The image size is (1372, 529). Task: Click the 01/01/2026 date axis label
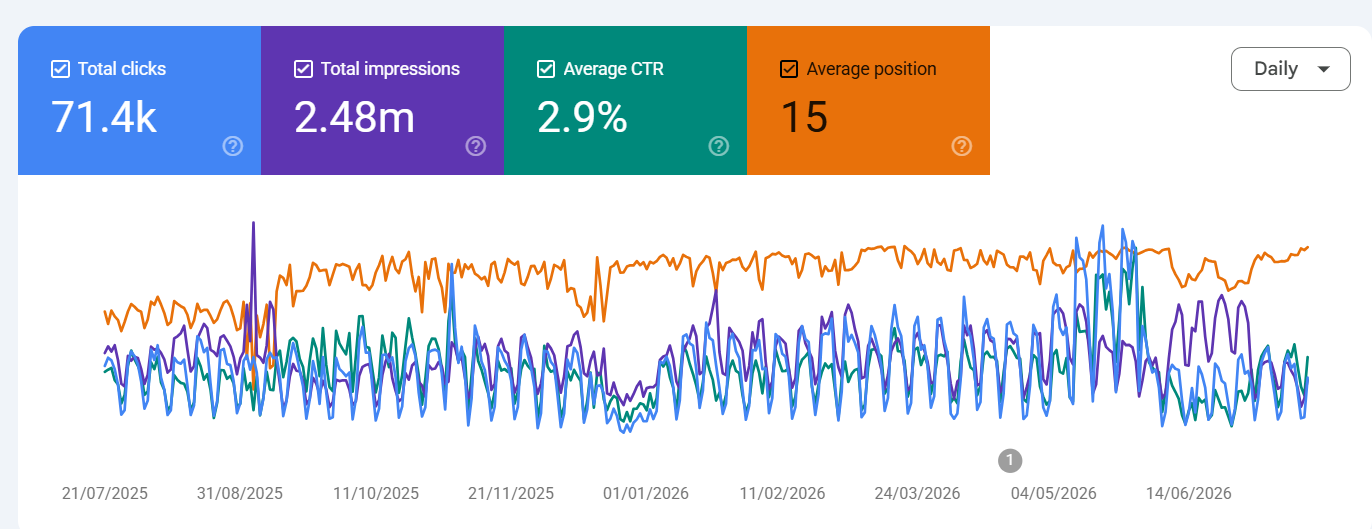tap(646, 494)
